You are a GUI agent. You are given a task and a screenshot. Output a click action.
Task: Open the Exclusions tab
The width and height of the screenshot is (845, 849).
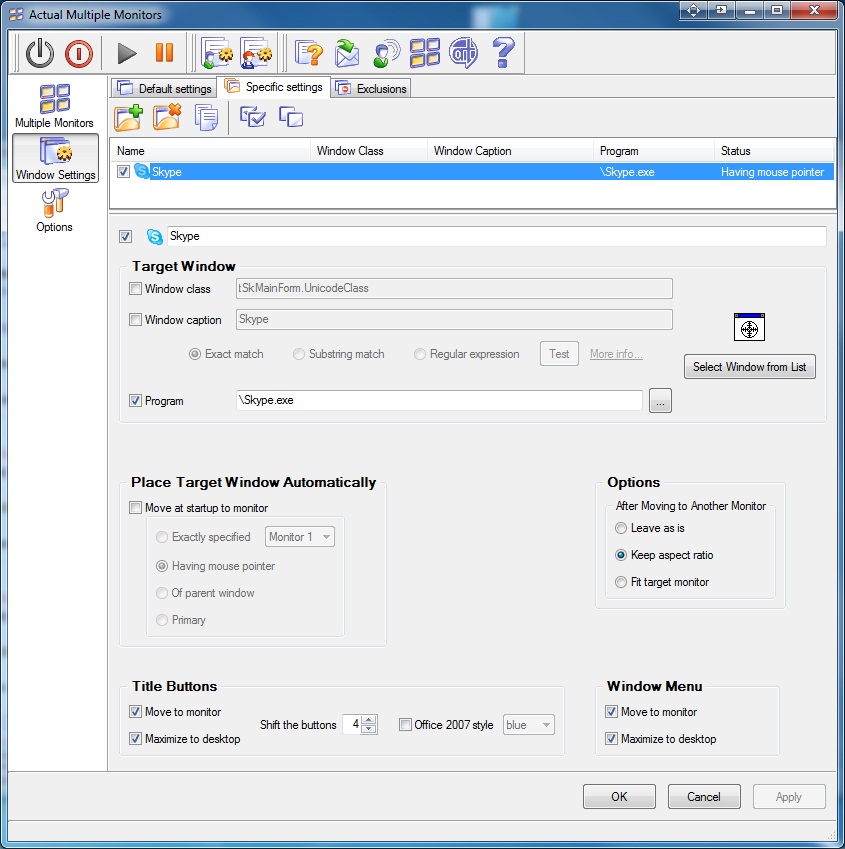click(371, 88)
